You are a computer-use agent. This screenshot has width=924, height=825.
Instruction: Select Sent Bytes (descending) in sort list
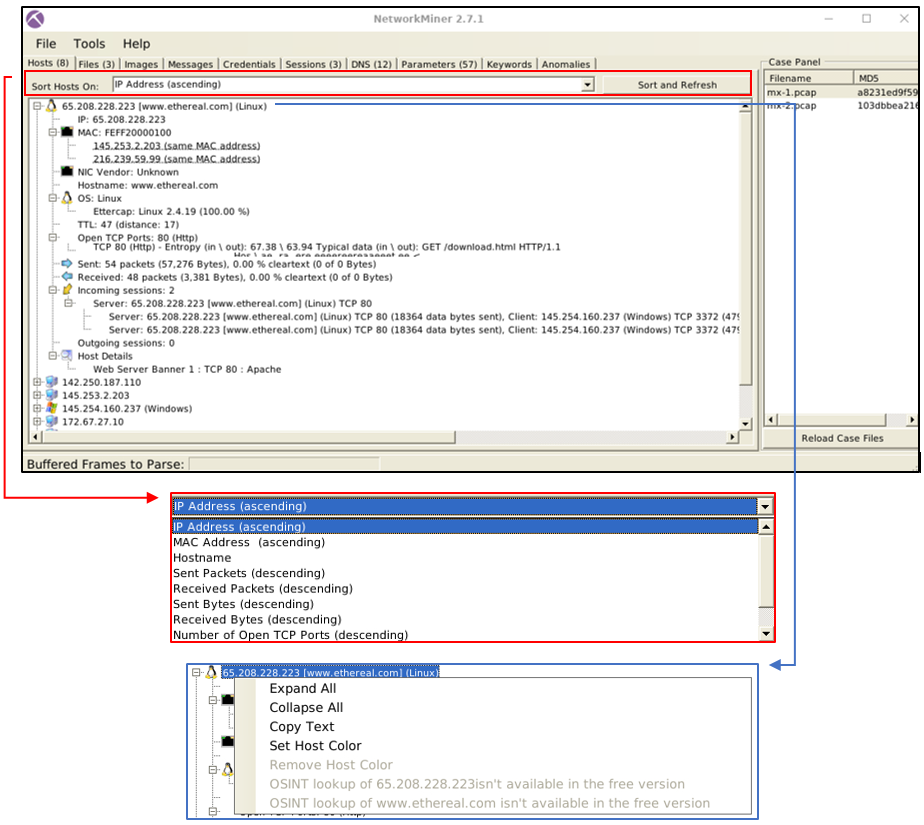(x=243, y=604)
